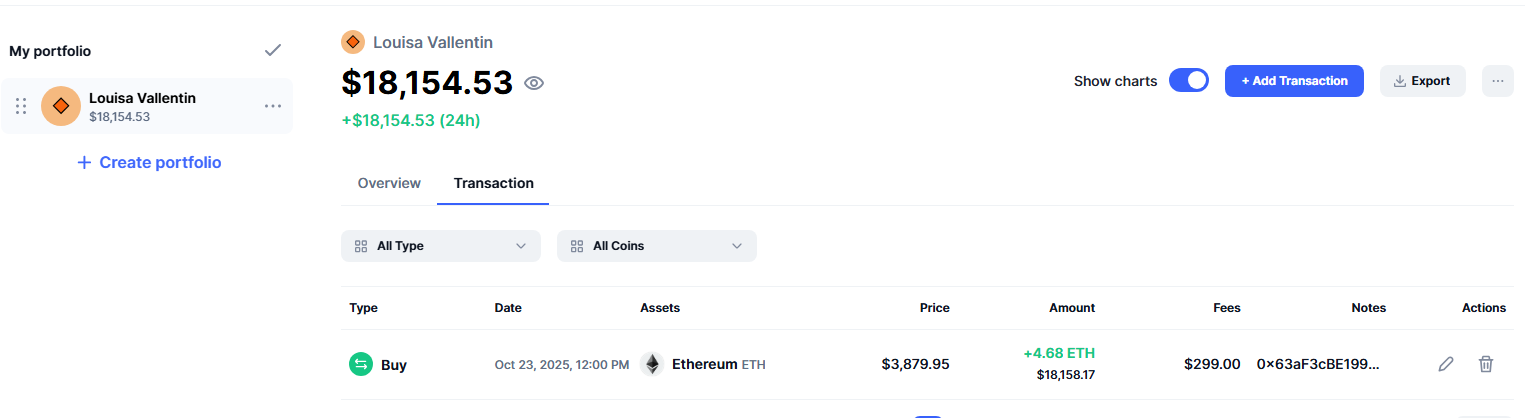The image size is (1525, 418).
Task: Click the Add Transaction button
Action: click(1294, 81)
